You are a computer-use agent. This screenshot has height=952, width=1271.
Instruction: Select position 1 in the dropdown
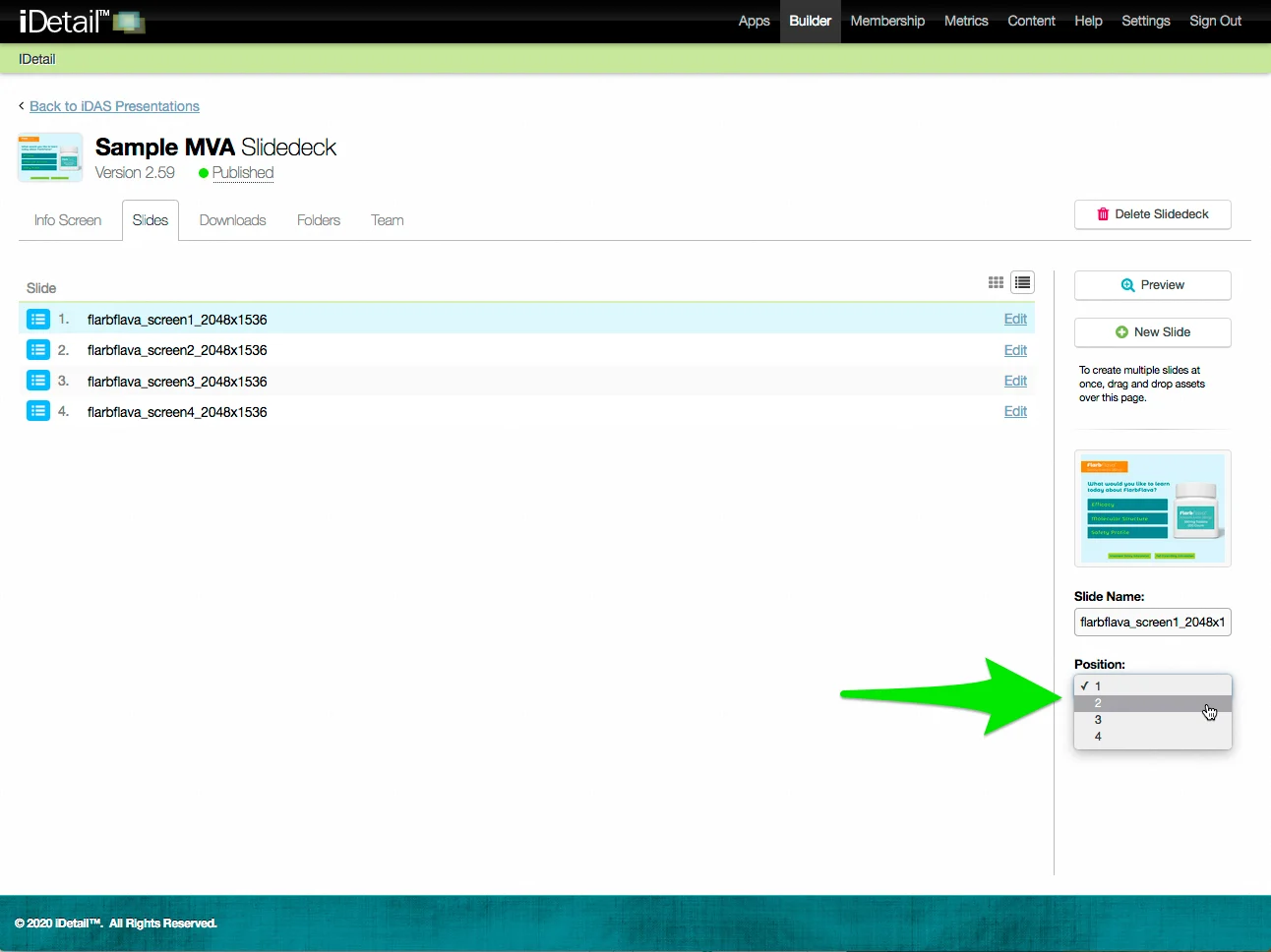1153,686
